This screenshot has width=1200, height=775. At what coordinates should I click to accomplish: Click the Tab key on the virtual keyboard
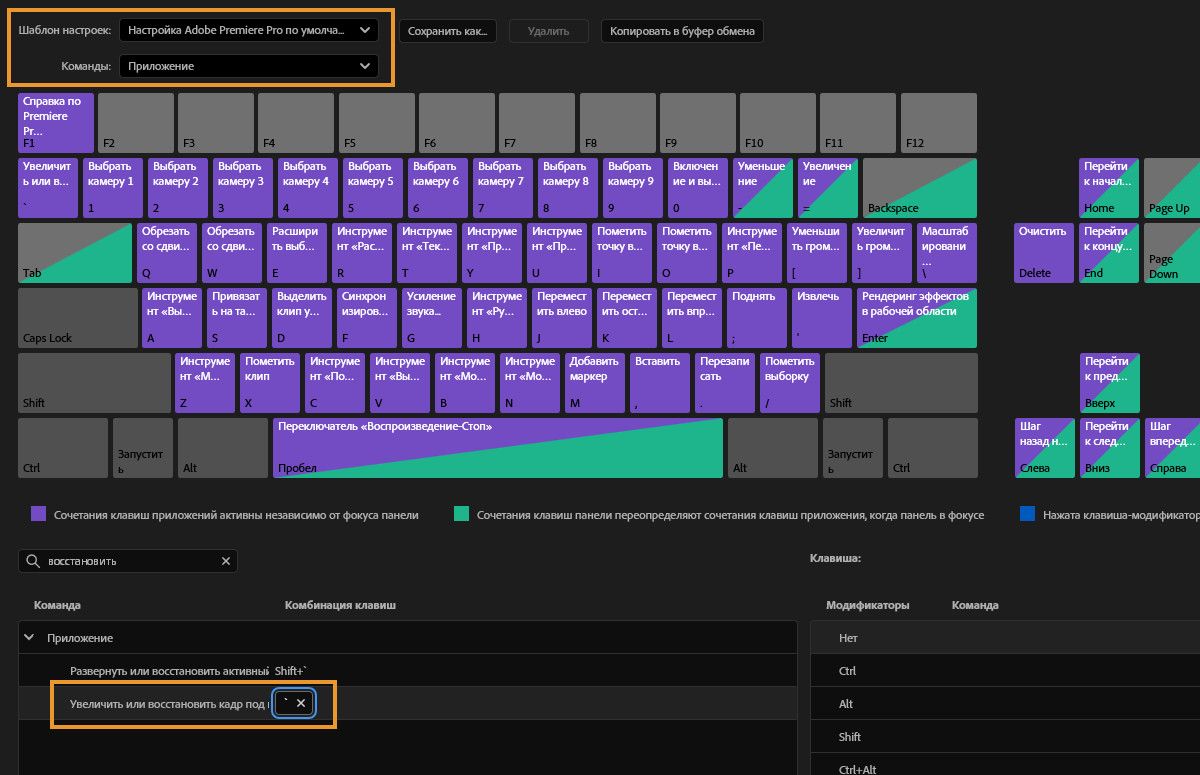tap(75, 252)
